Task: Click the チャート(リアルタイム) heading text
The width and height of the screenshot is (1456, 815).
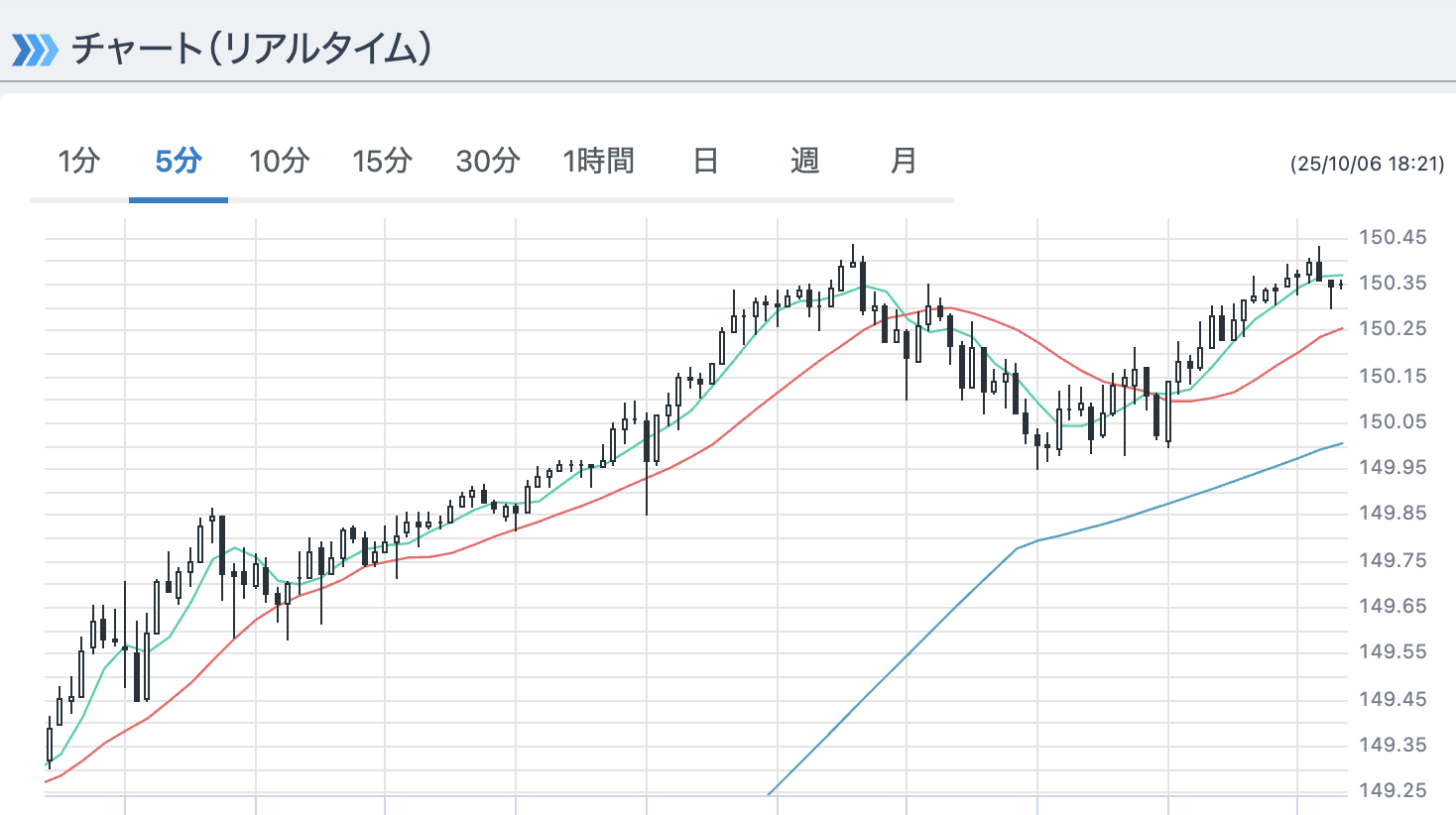Action: (252, 50)
